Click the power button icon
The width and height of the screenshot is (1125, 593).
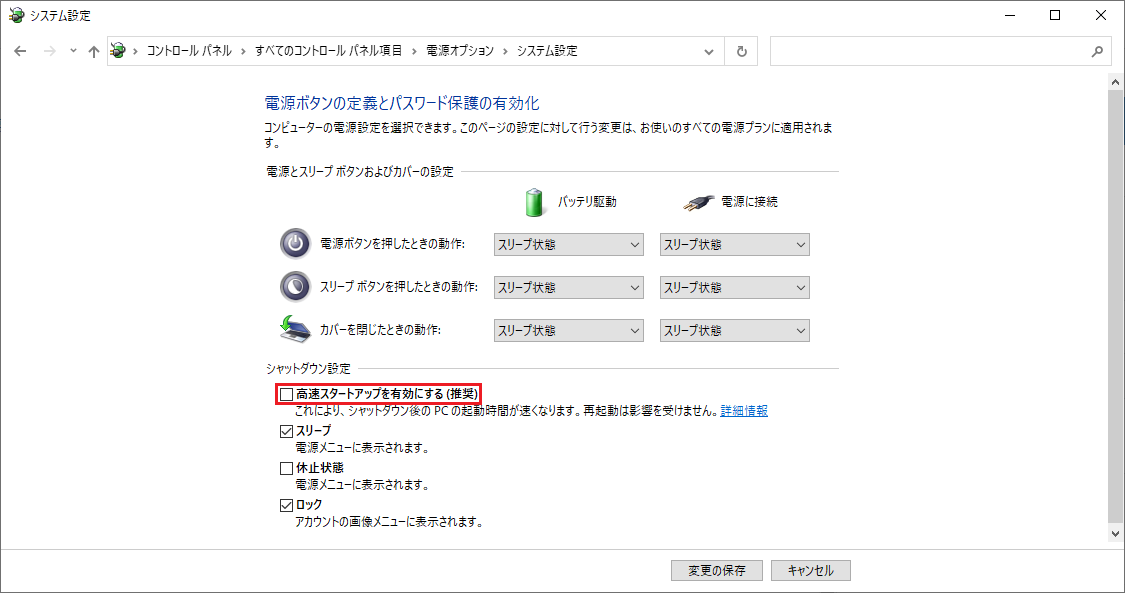pyautogui.click(x=295, y=244)
